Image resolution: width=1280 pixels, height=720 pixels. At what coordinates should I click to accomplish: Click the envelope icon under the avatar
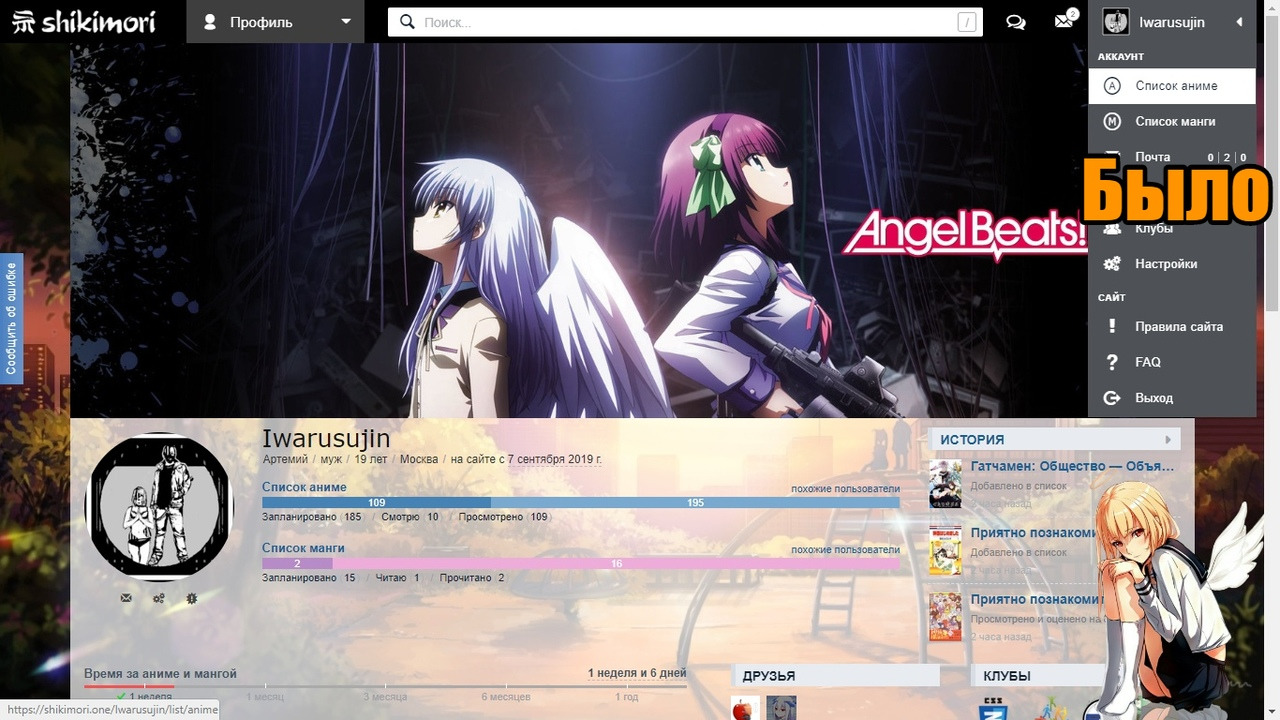pyautogui.click(x=126, y=598)
